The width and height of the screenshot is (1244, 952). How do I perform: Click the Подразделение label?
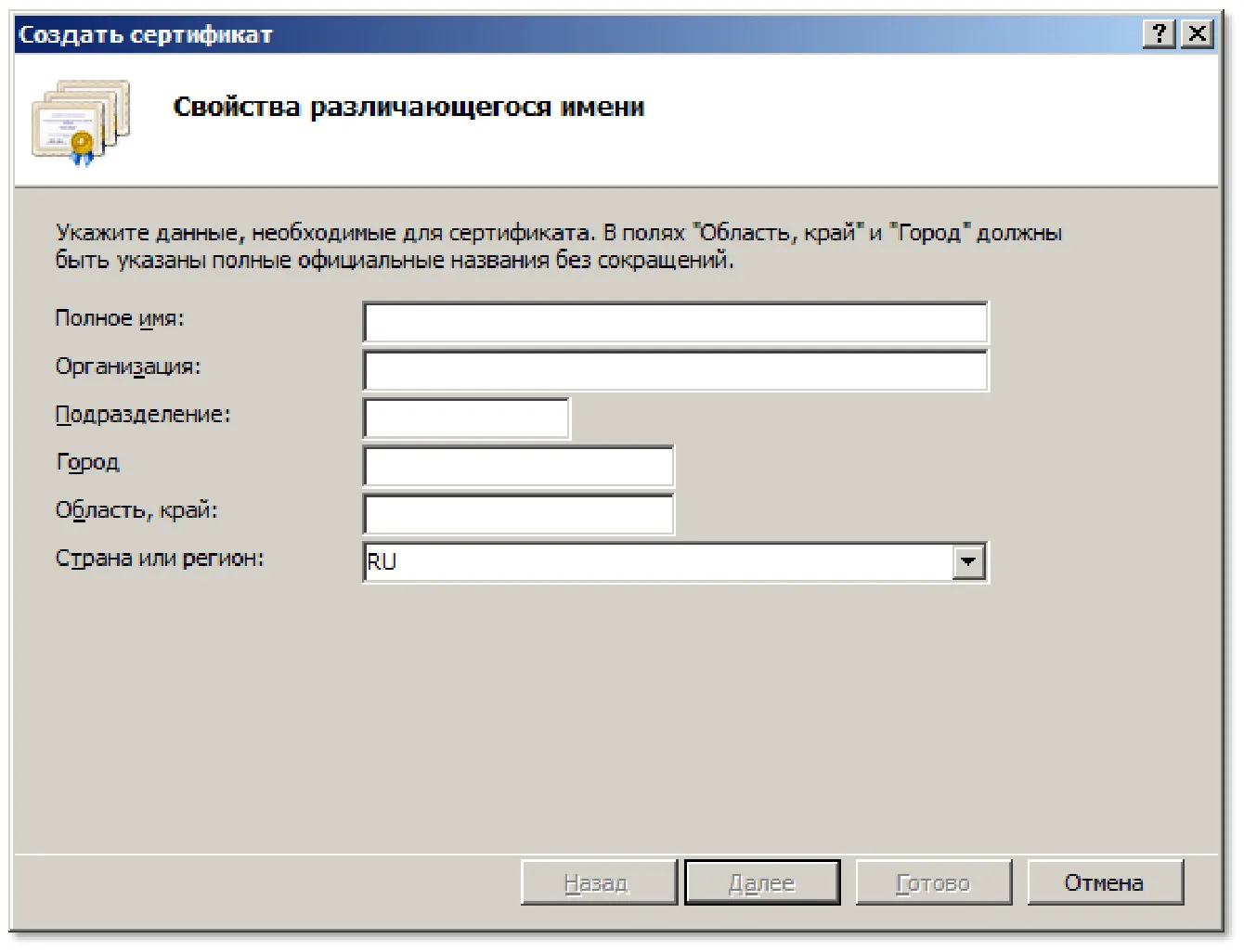pos(143,415)
